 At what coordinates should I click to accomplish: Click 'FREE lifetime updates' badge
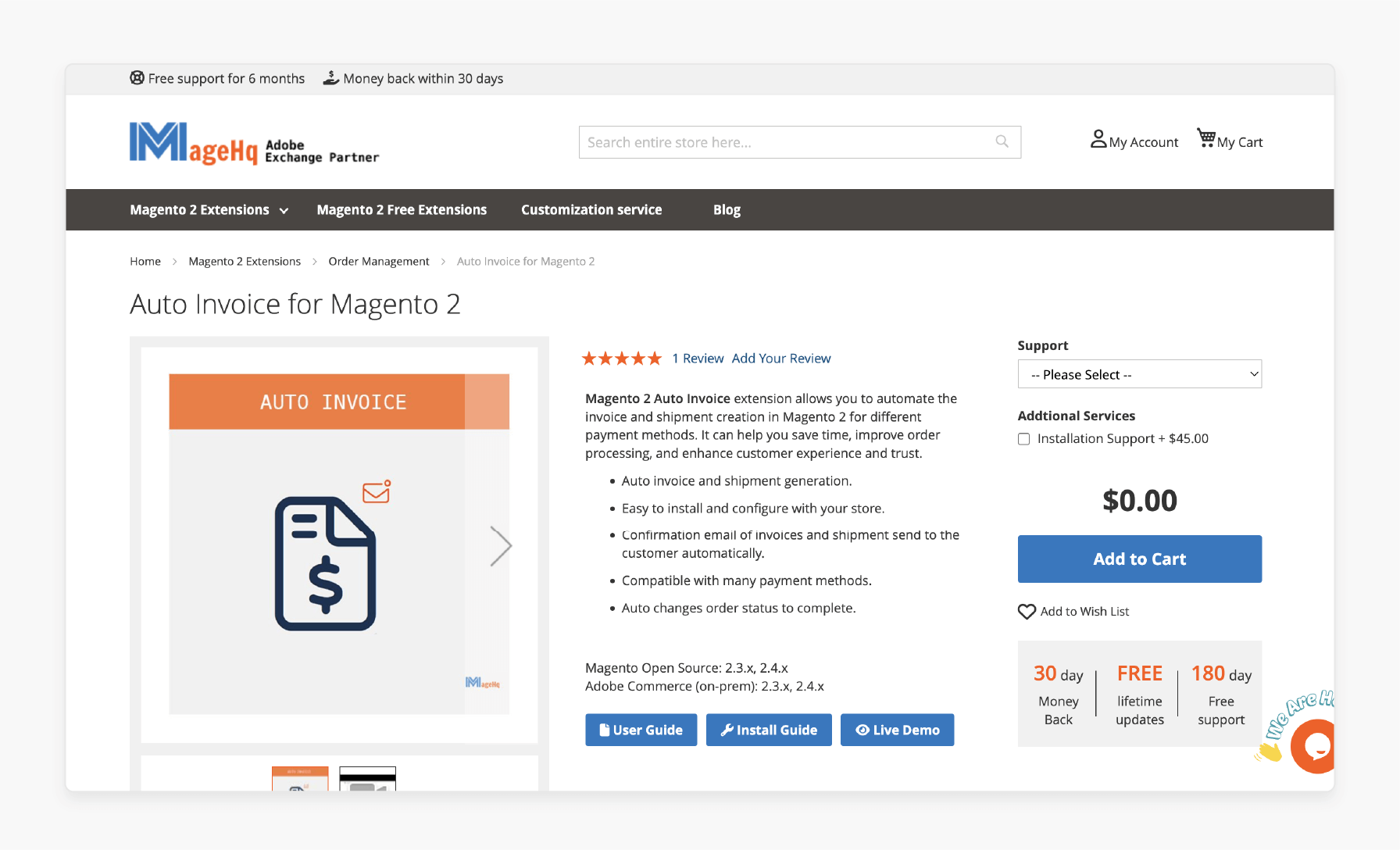(x=1140, y=695)
